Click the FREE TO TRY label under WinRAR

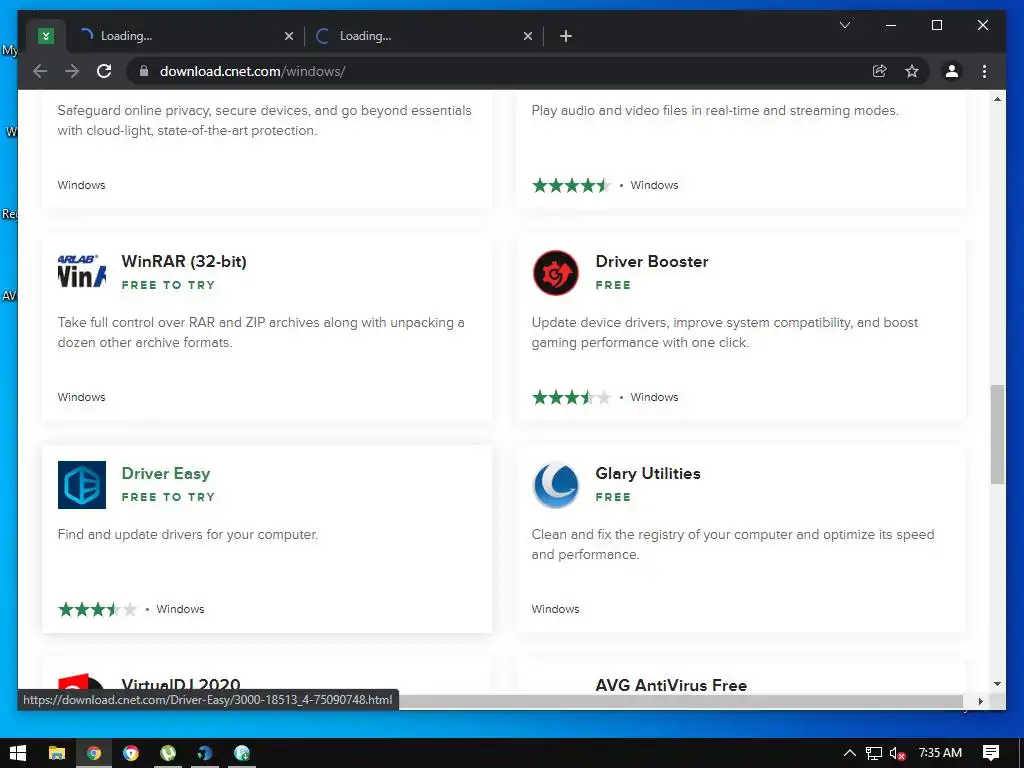(x=168, y=285)
